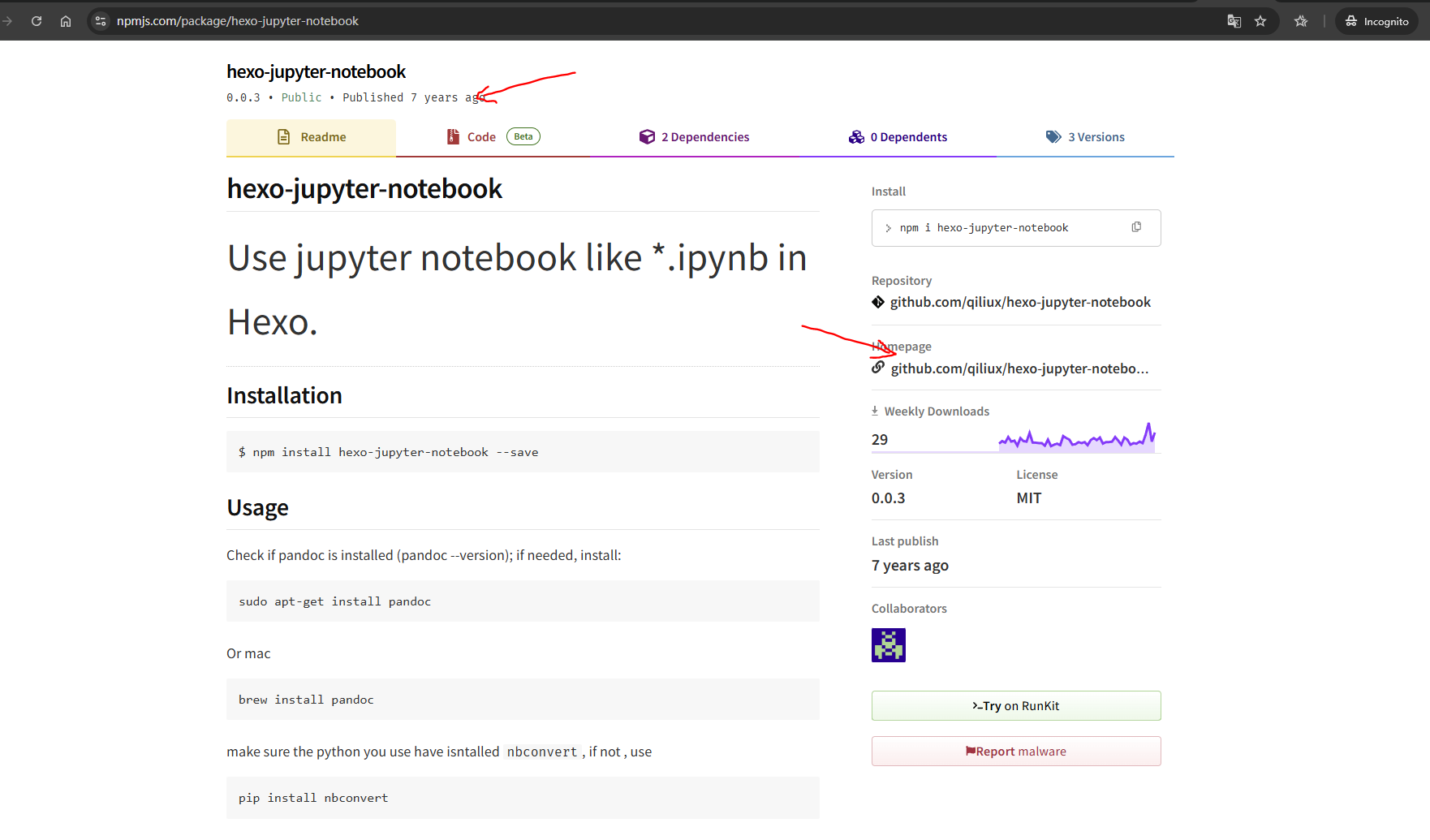The width and height of the screenshot is (1430, 840).
Task: Open the Readme tab
Action: point(312,137)
